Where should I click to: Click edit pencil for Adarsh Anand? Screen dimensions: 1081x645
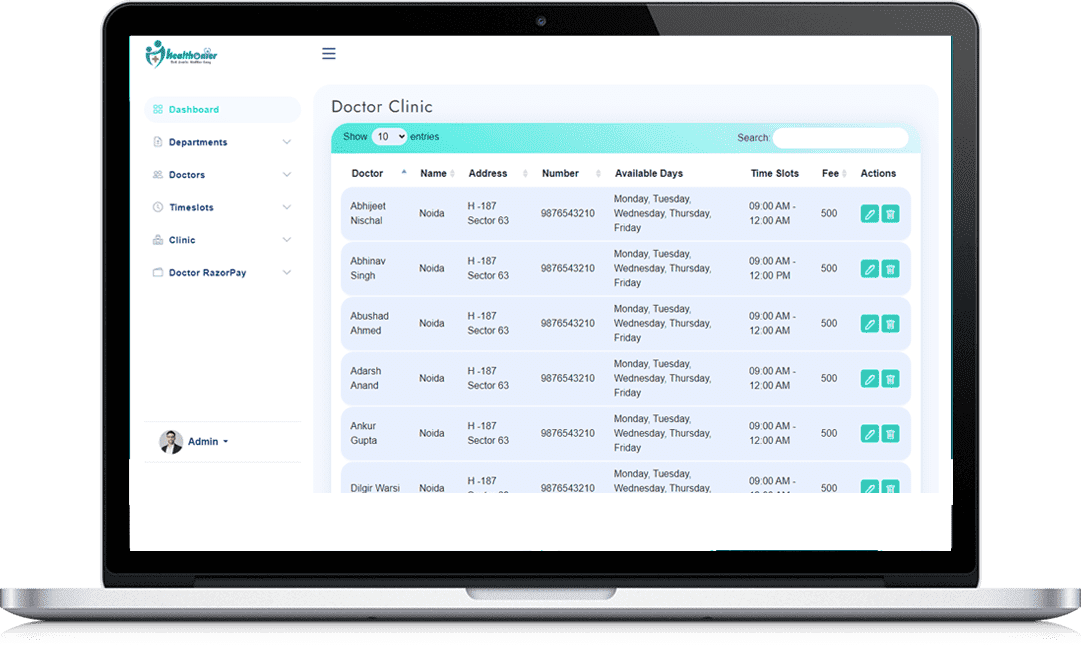[x=869, y=378]
